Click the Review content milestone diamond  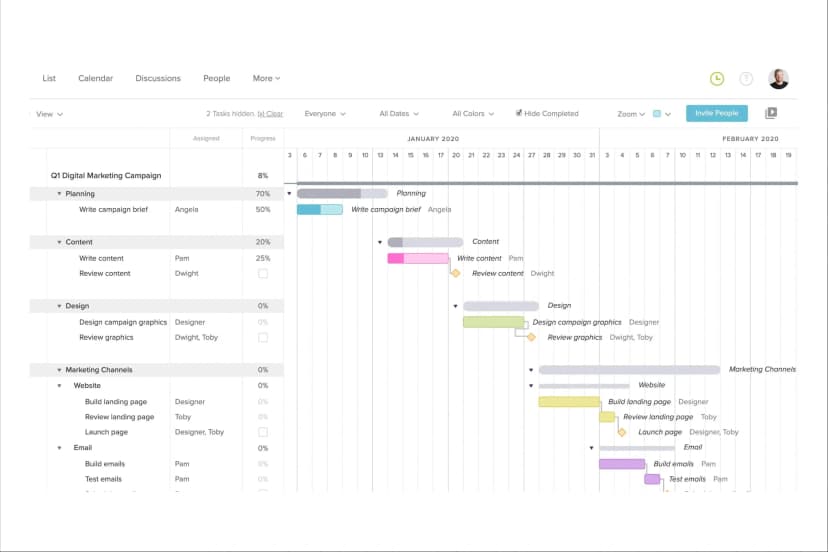(456, 273)
